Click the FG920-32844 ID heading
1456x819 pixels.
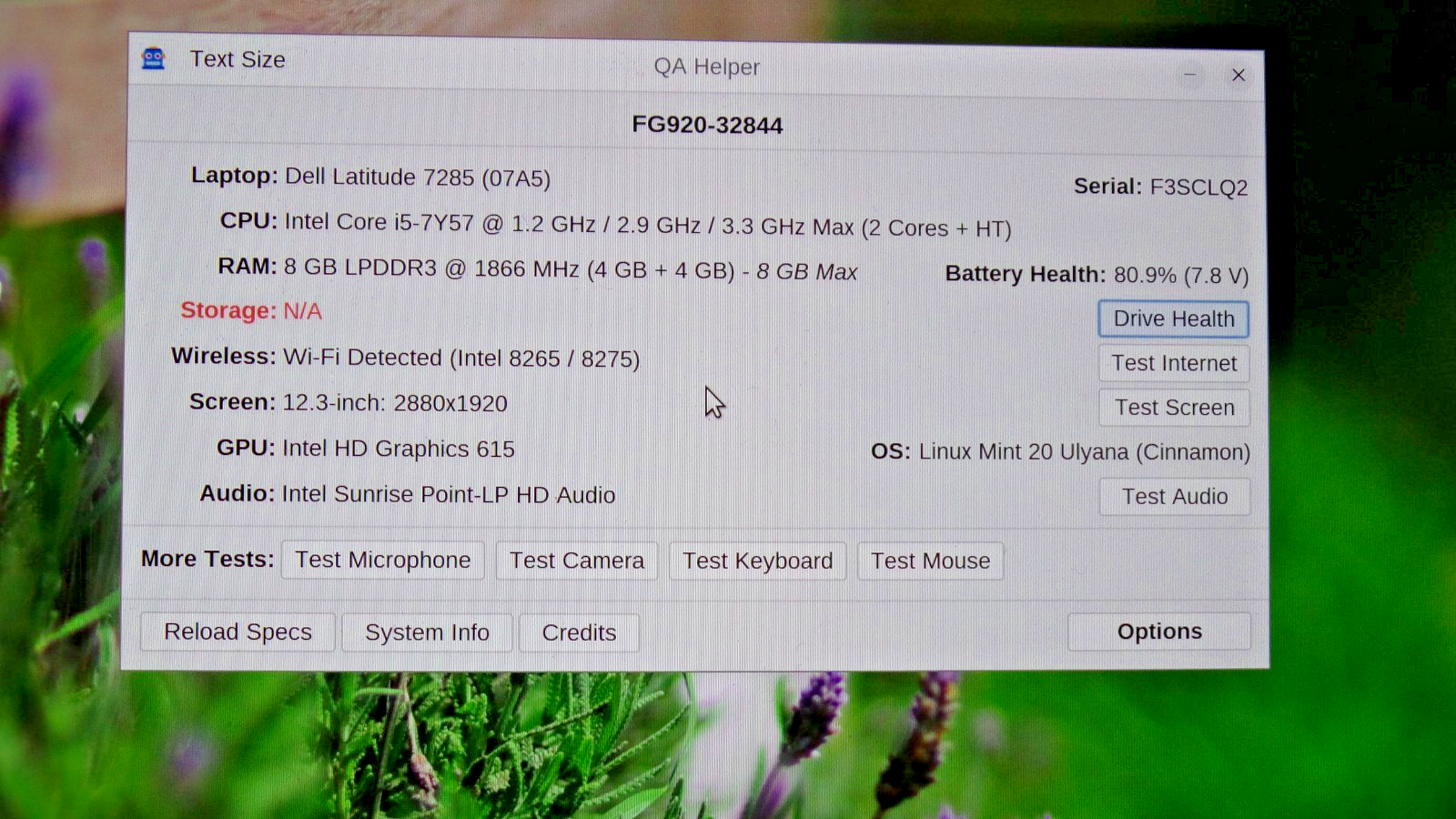(707, 125)
